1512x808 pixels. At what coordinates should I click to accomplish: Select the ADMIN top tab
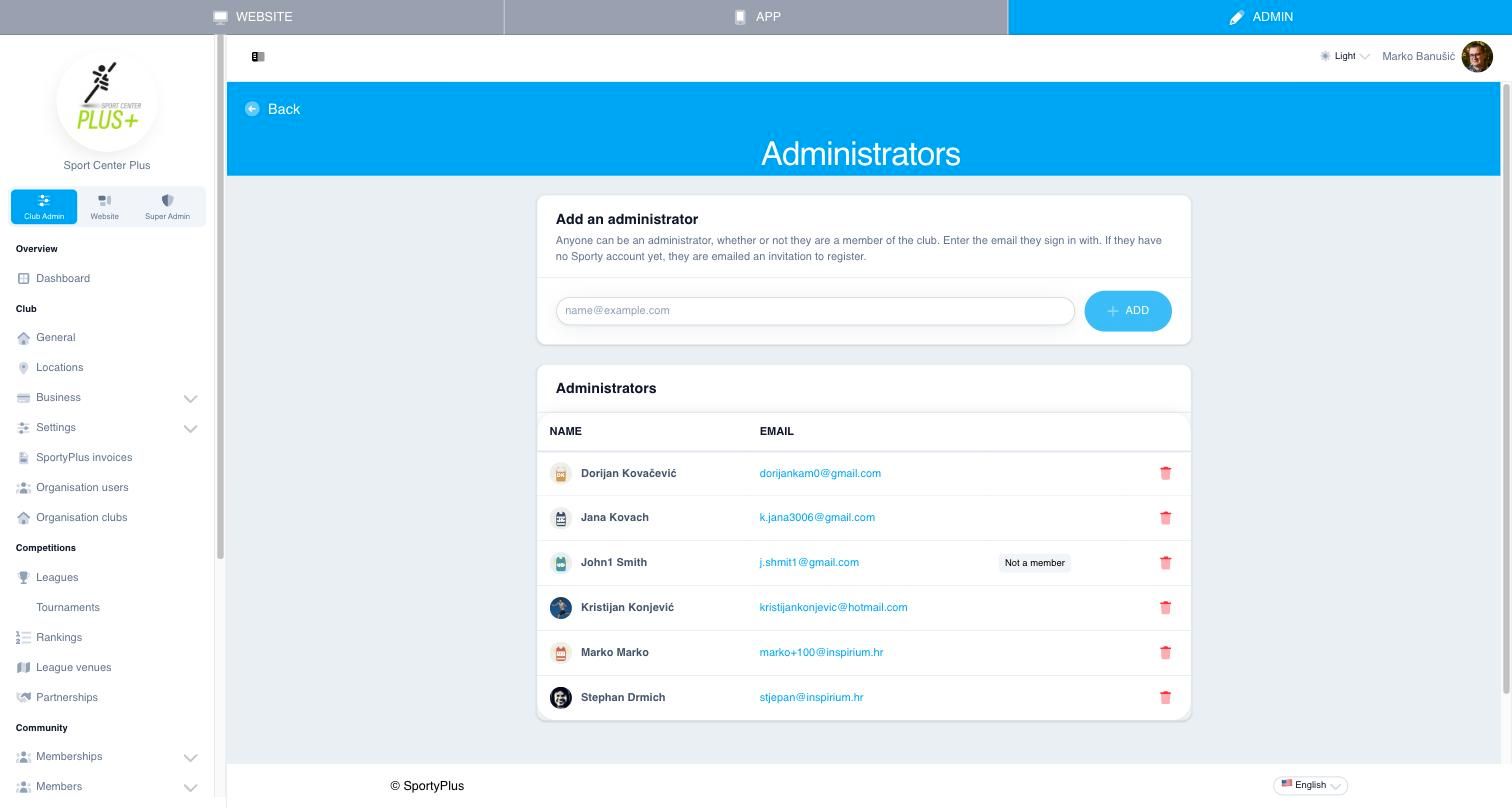point(1260,17)
